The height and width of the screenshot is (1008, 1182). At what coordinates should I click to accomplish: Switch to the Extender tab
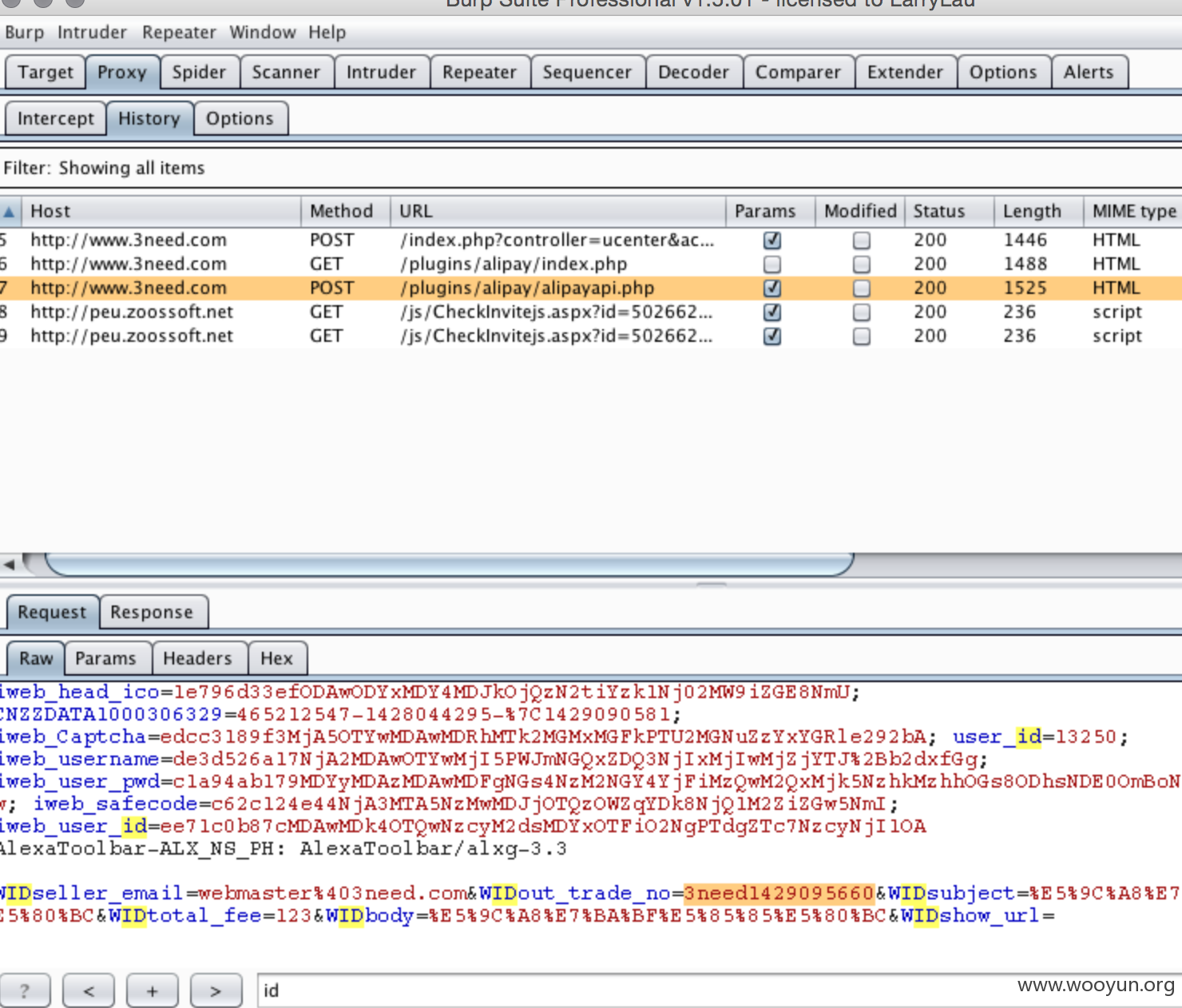(905, 72)
